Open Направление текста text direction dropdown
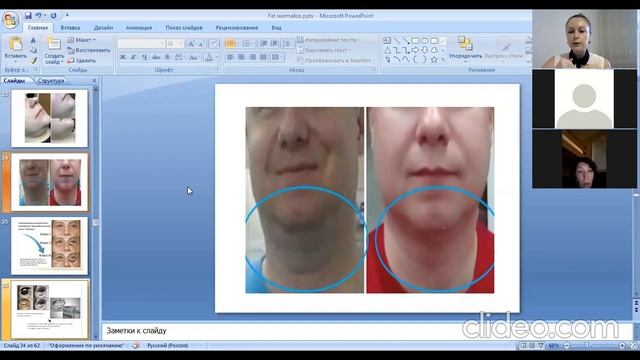This screenshot has width=640, height=360. 327,40
